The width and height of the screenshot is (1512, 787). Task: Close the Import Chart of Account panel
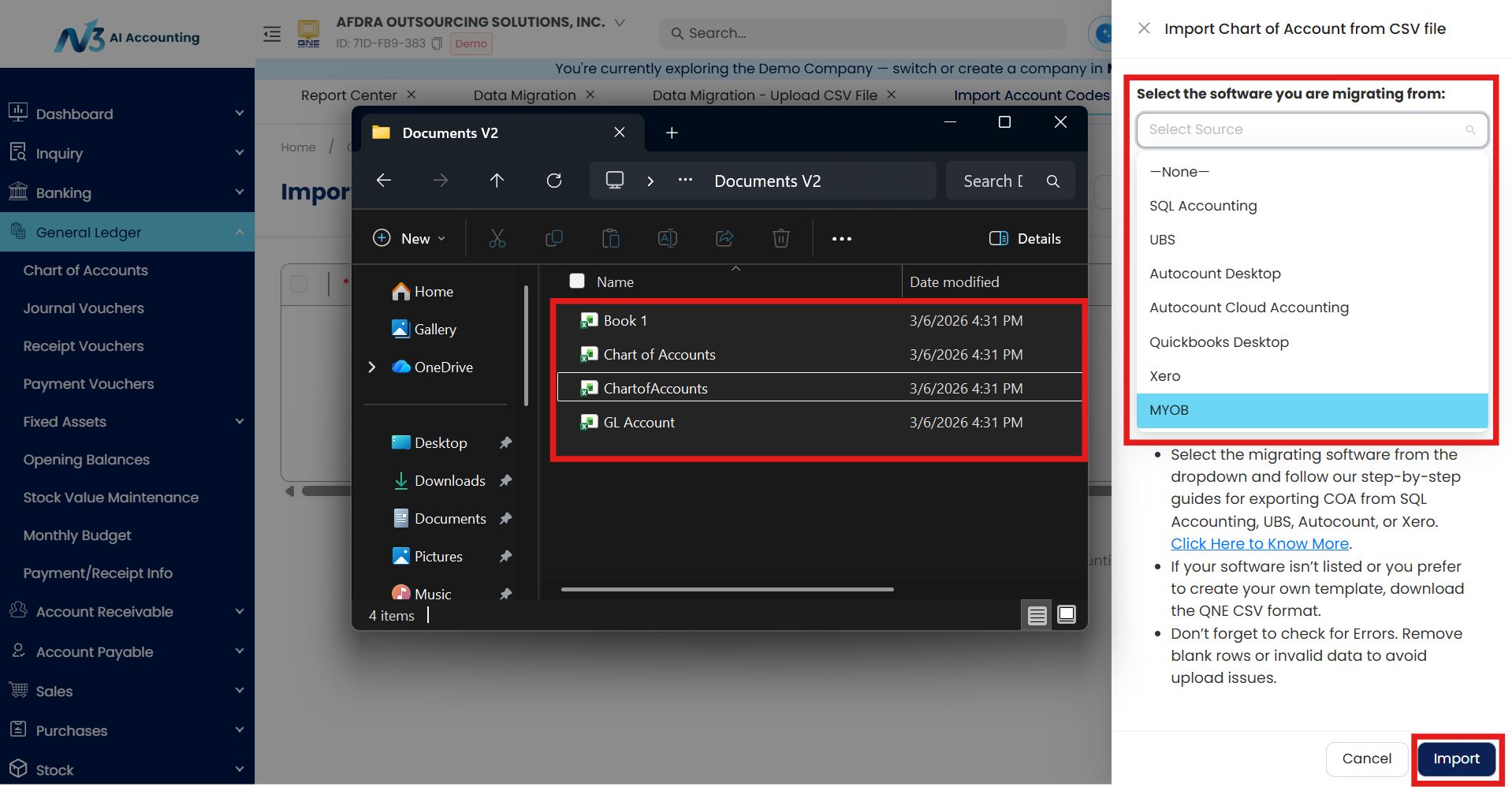(1144, 28)
